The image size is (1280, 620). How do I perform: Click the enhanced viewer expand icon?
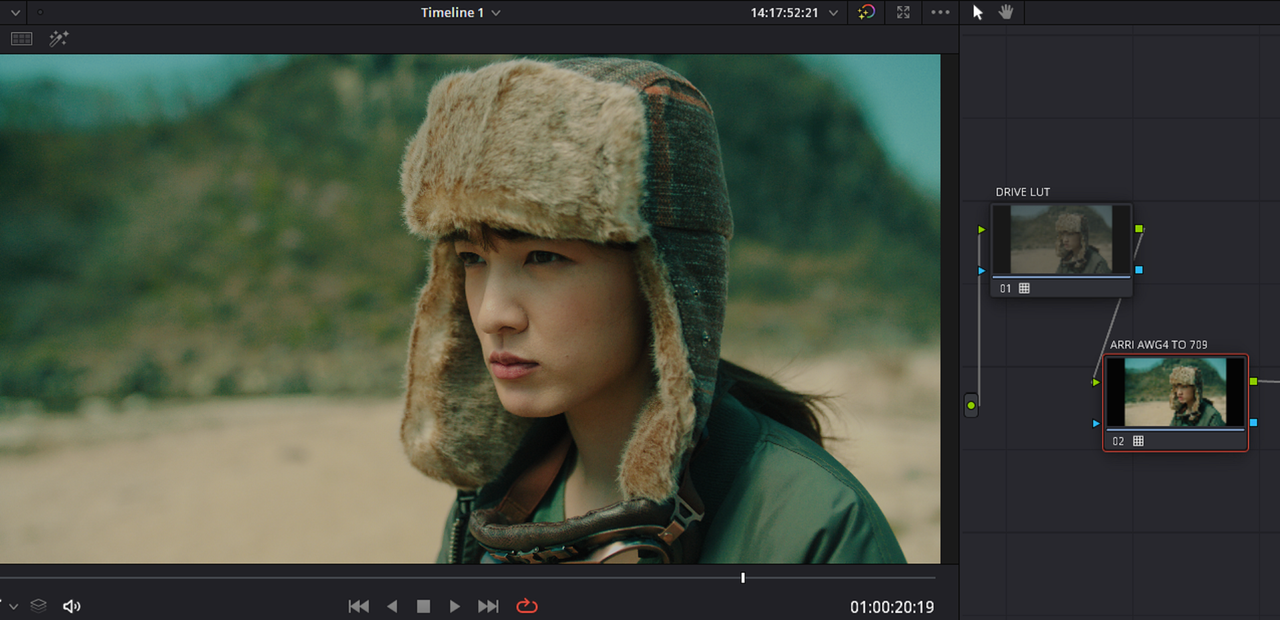click(x=903, y=12)
